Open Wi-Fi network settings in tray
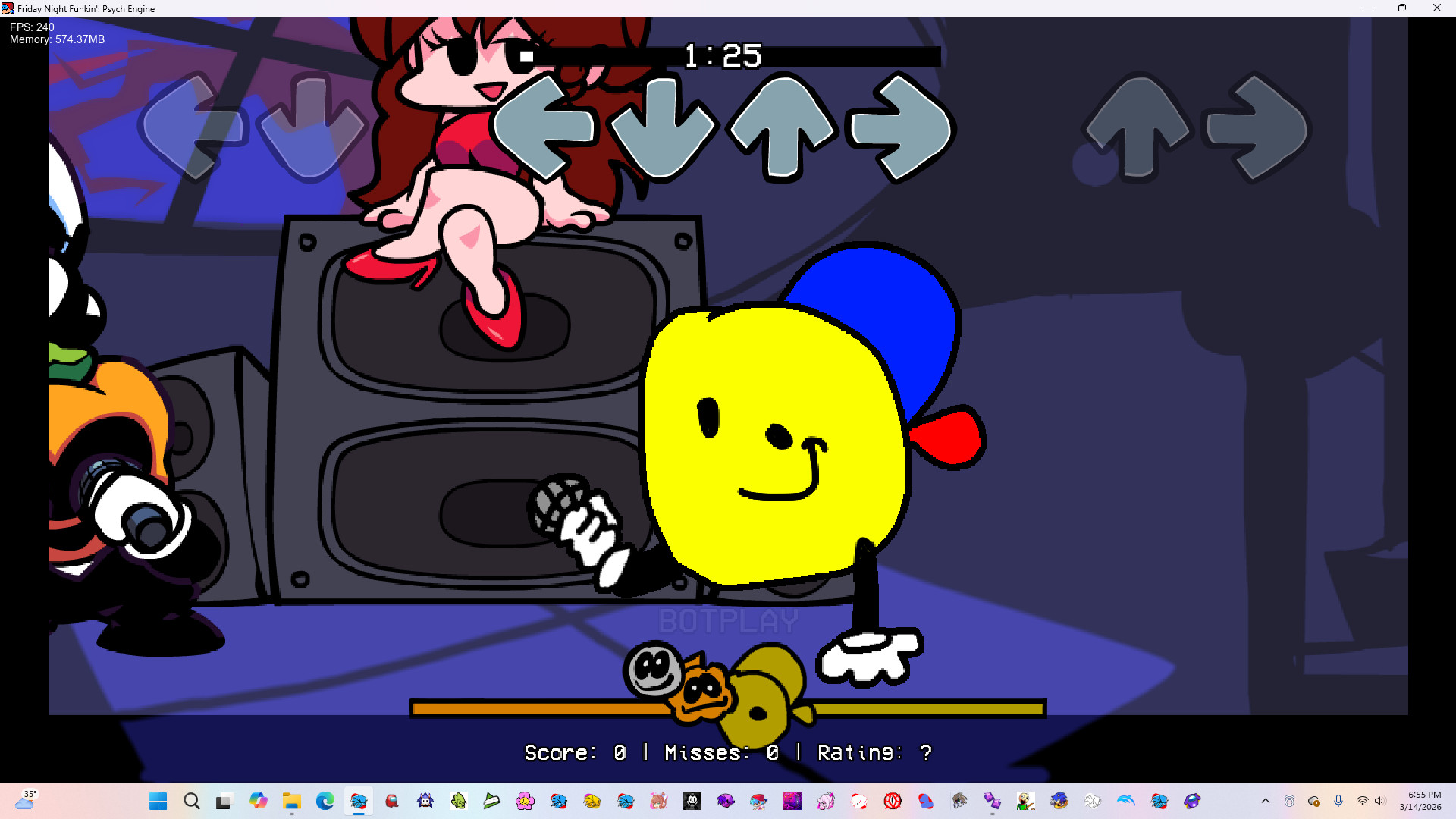 pos(1362,801)
